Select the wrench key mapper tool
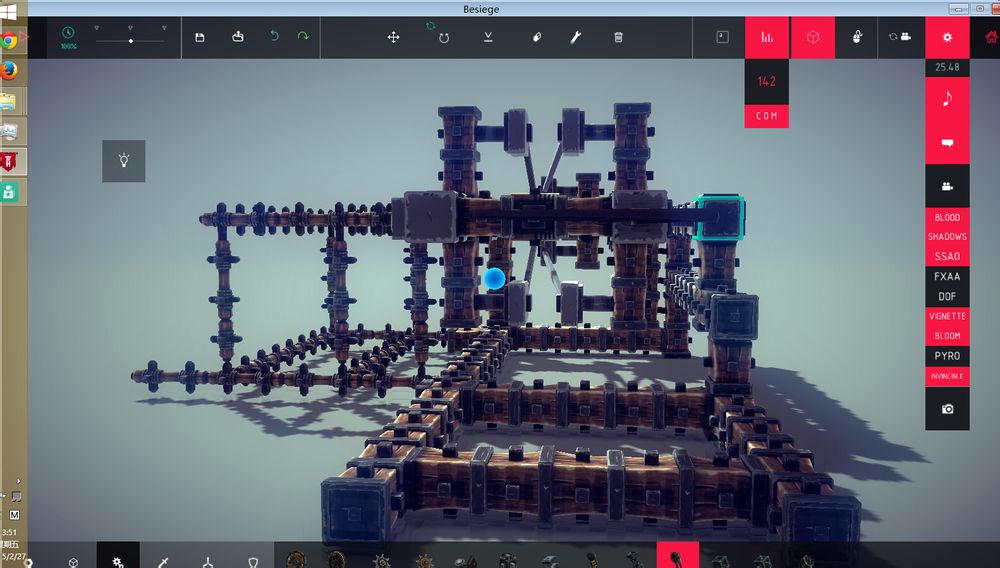1000x568 pixels. 575,37
